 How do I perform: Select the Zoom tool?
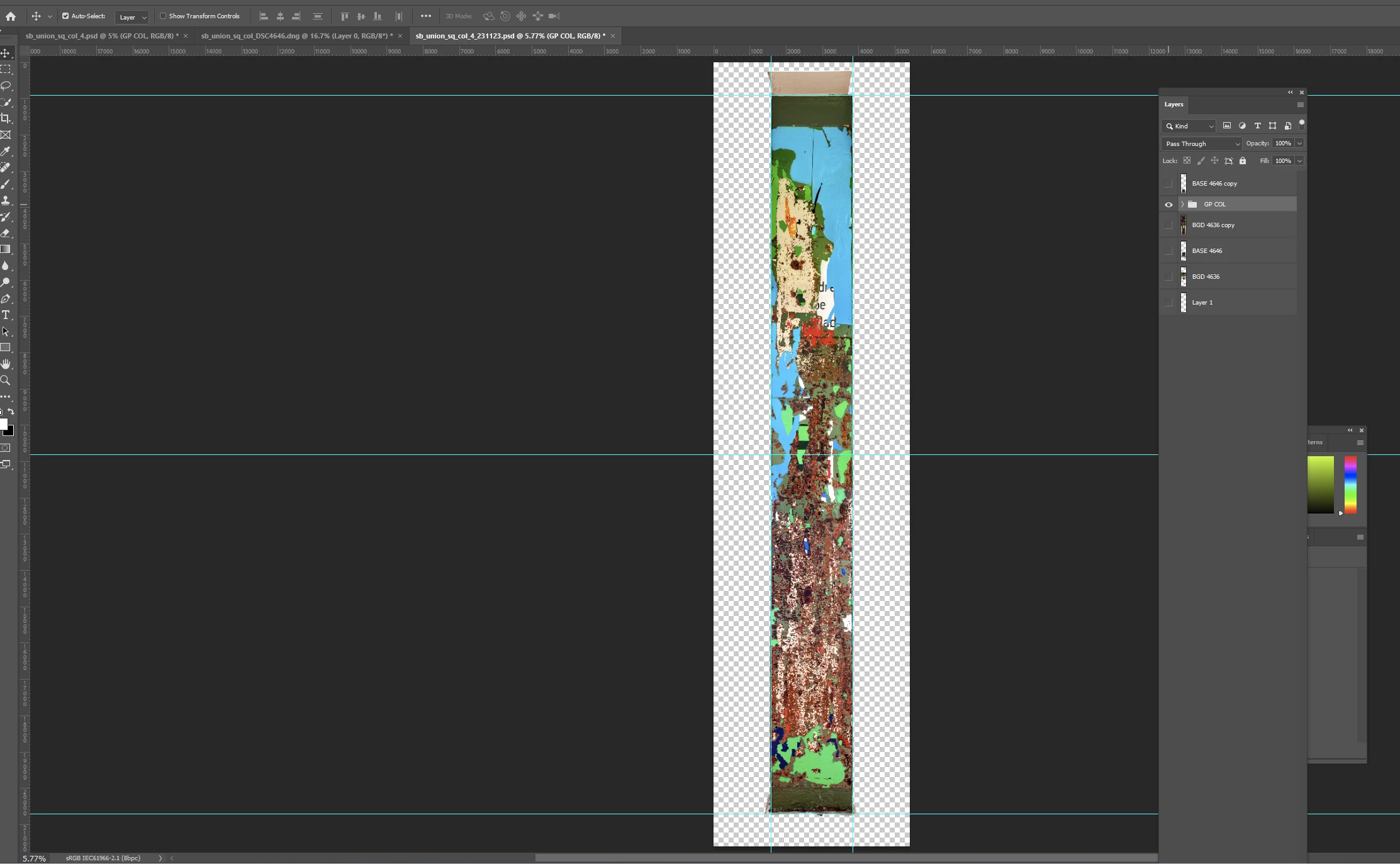6,380
